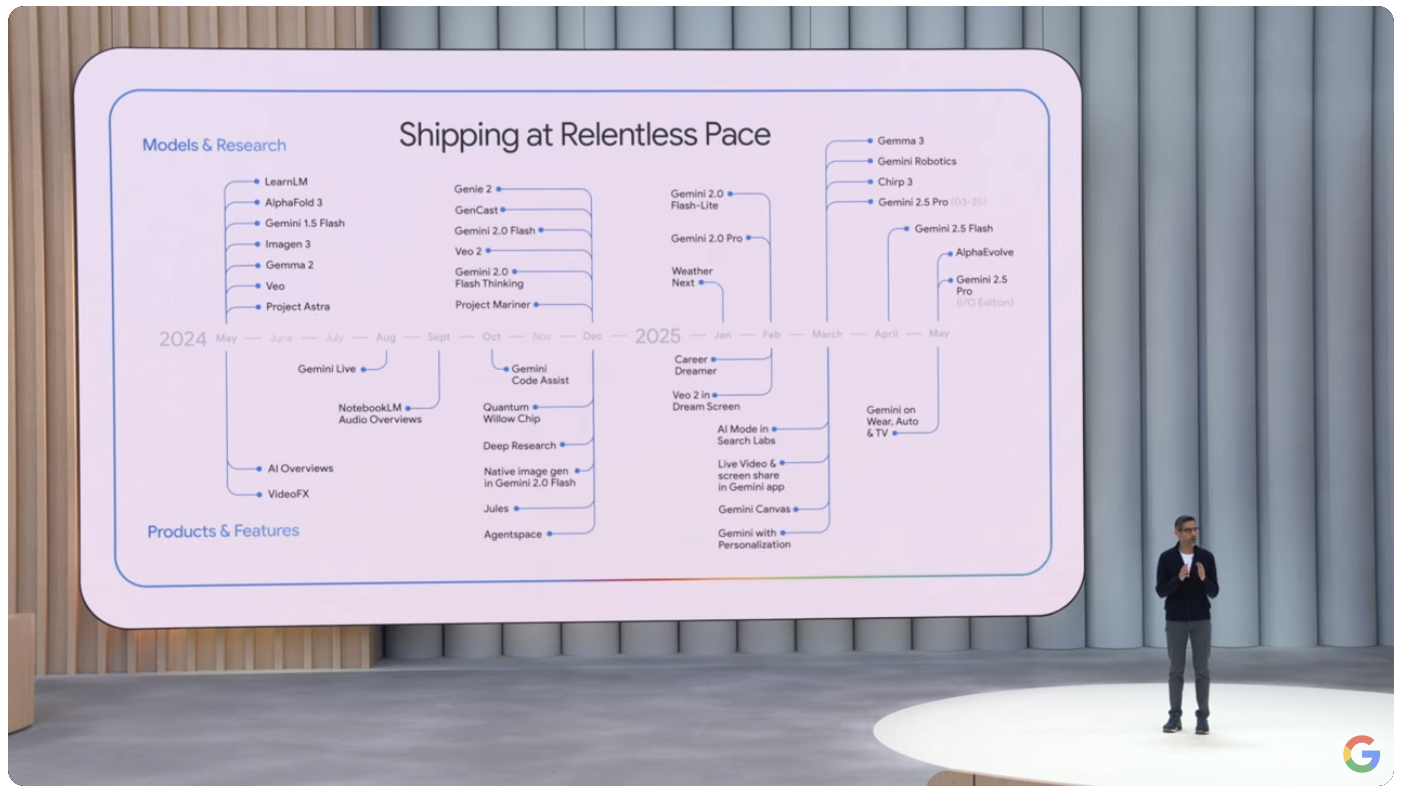Click the 'June' month on the timeline
1409x798 pixels.
click(281, 338)
